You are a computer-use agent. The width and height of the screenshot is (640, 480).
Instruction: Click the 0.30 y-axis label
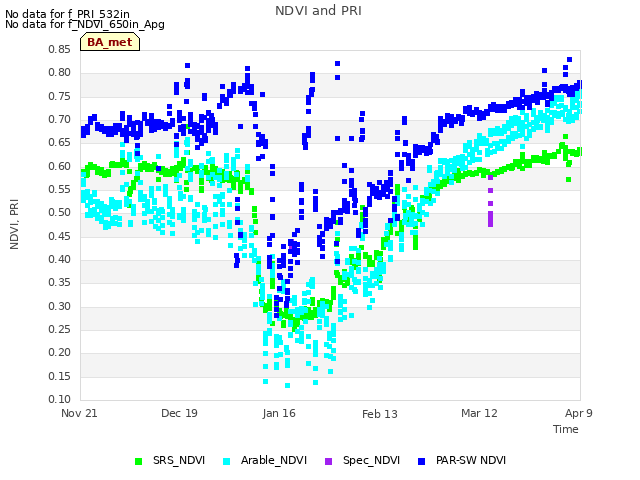point(60,307)
